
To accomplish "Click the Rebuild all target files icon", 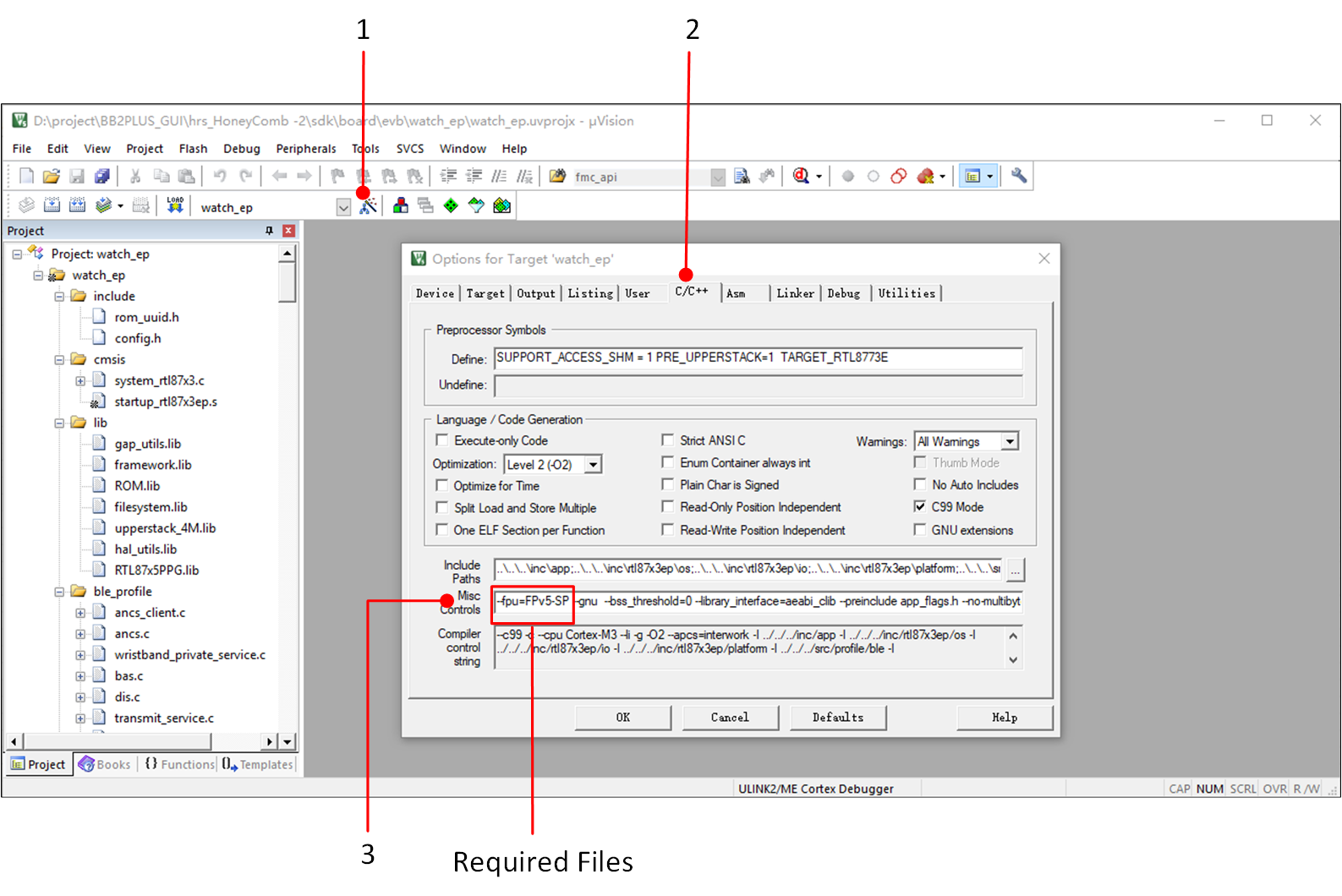I will [x=77, y=205].
